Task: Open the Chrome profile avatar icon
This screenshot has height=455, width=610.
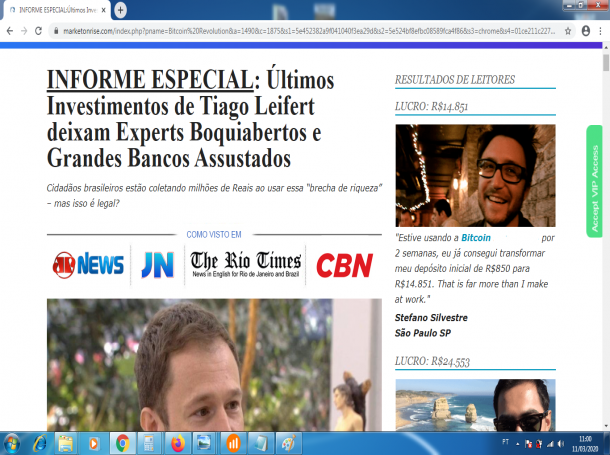Action: click(x=585, y=31)
